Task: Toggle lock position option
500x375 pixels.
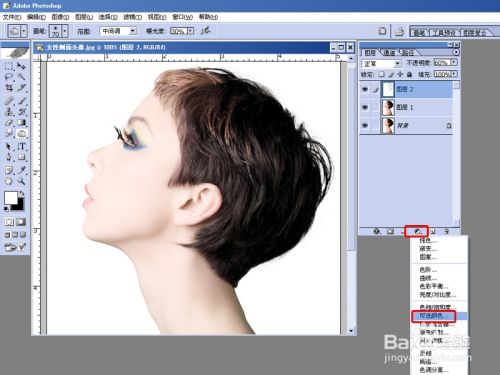Action: [400, 74]
